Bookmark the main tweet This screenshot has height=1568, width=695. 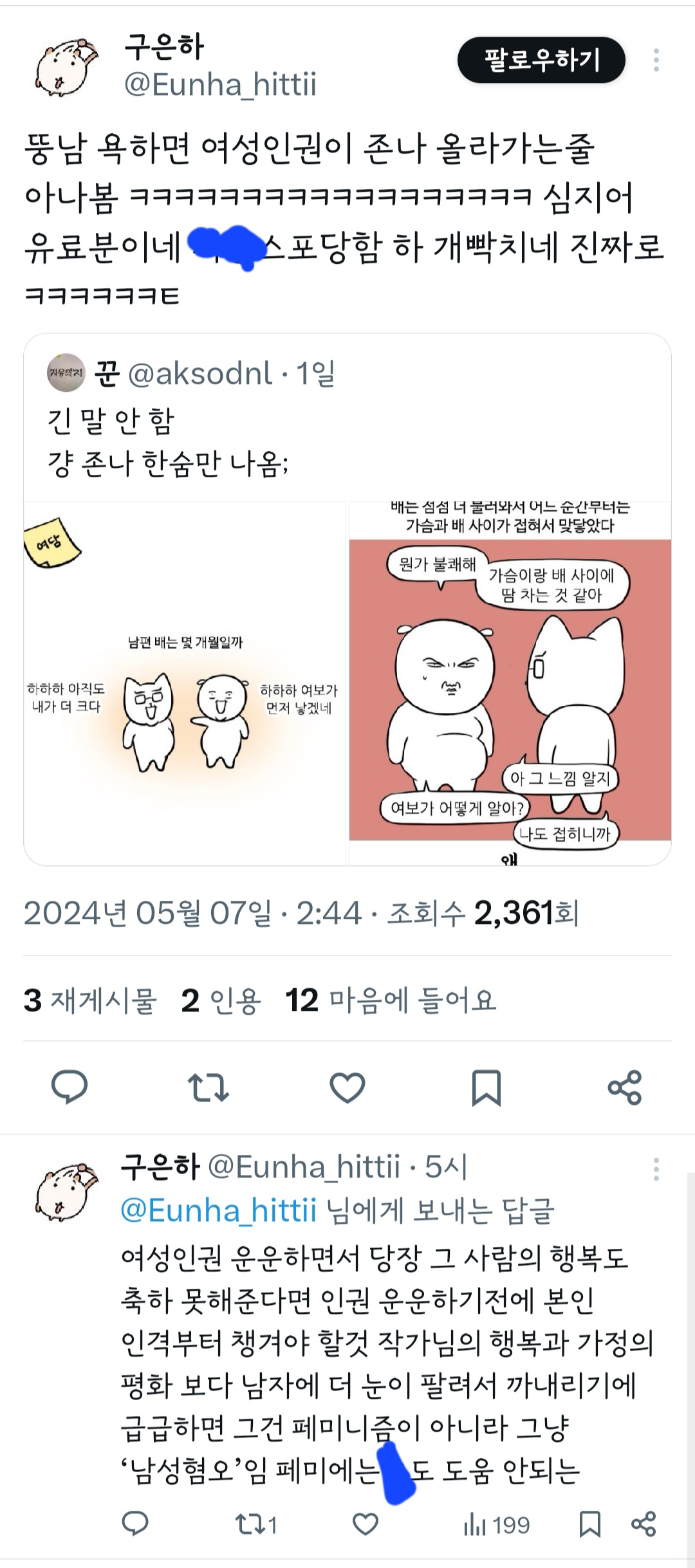(x=486, y=1088)
